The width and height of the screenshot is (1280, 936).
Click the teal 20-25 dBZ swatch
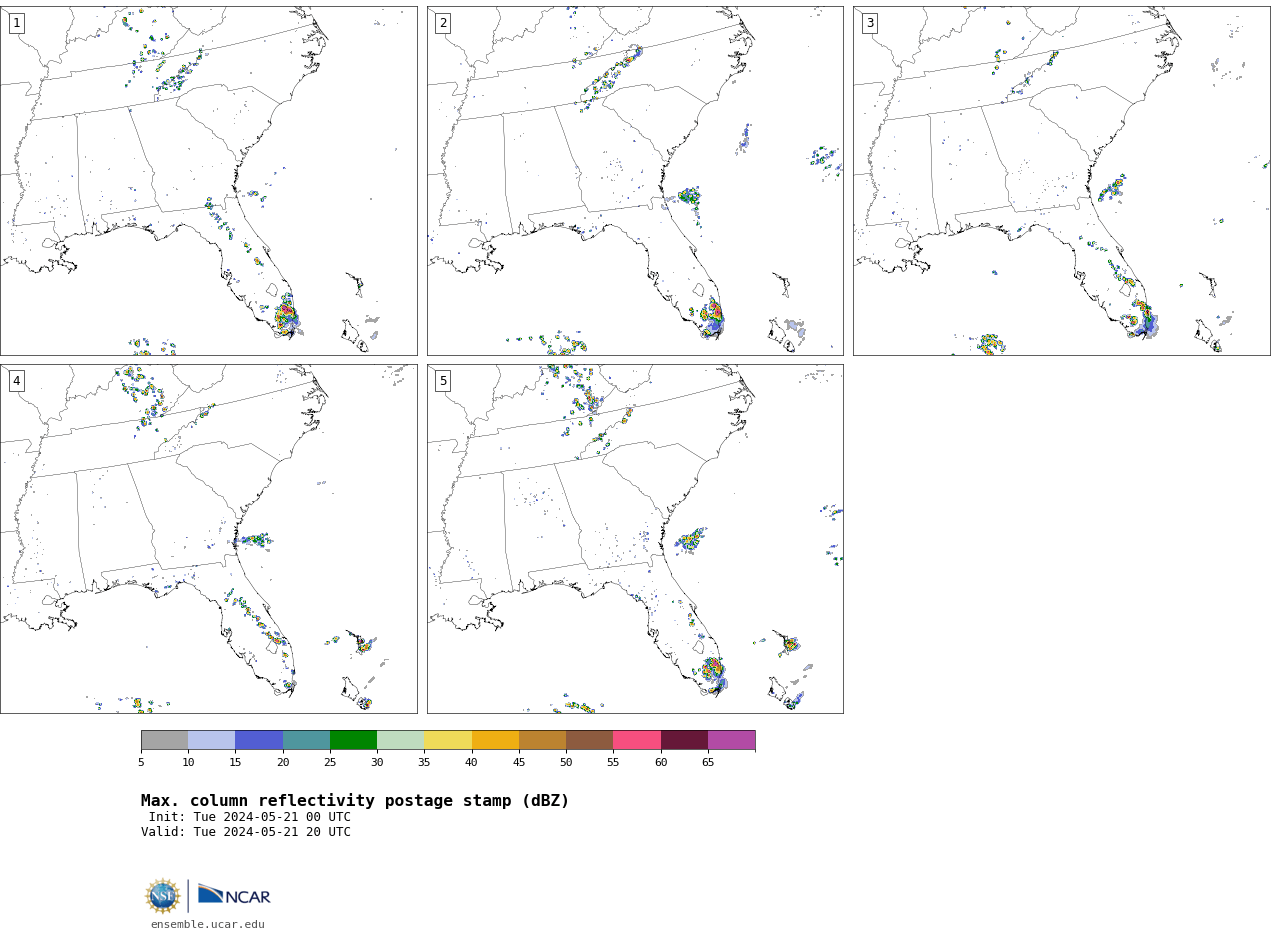click(x=306, y=740)
